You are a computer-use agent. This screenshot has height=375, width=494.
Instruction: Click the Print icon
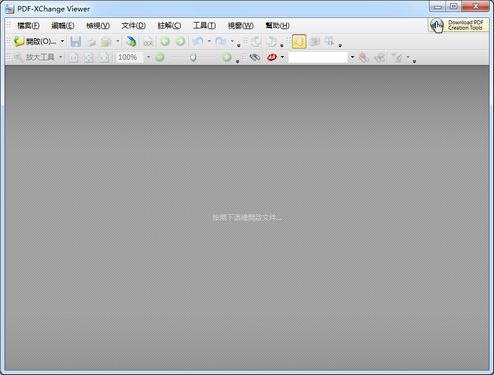point(91,42)
